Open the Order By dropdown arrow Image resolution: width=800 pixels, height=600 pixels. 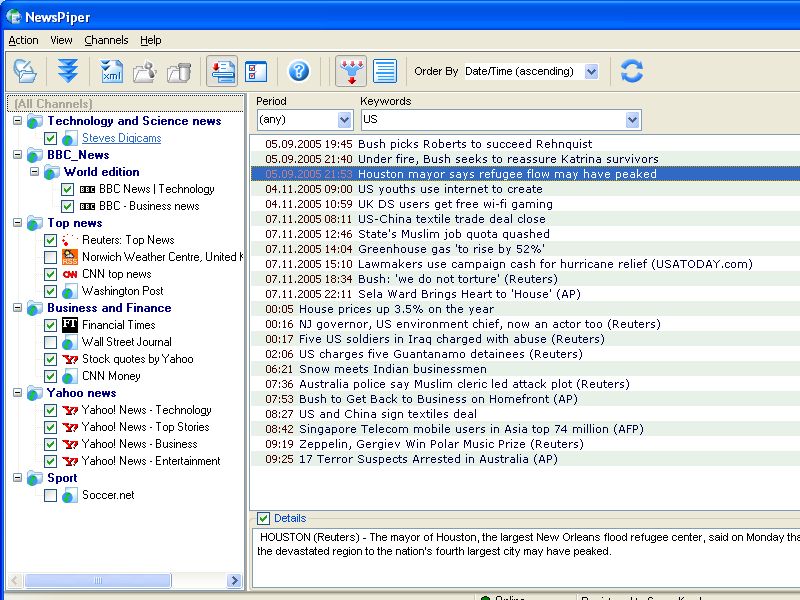591,71
